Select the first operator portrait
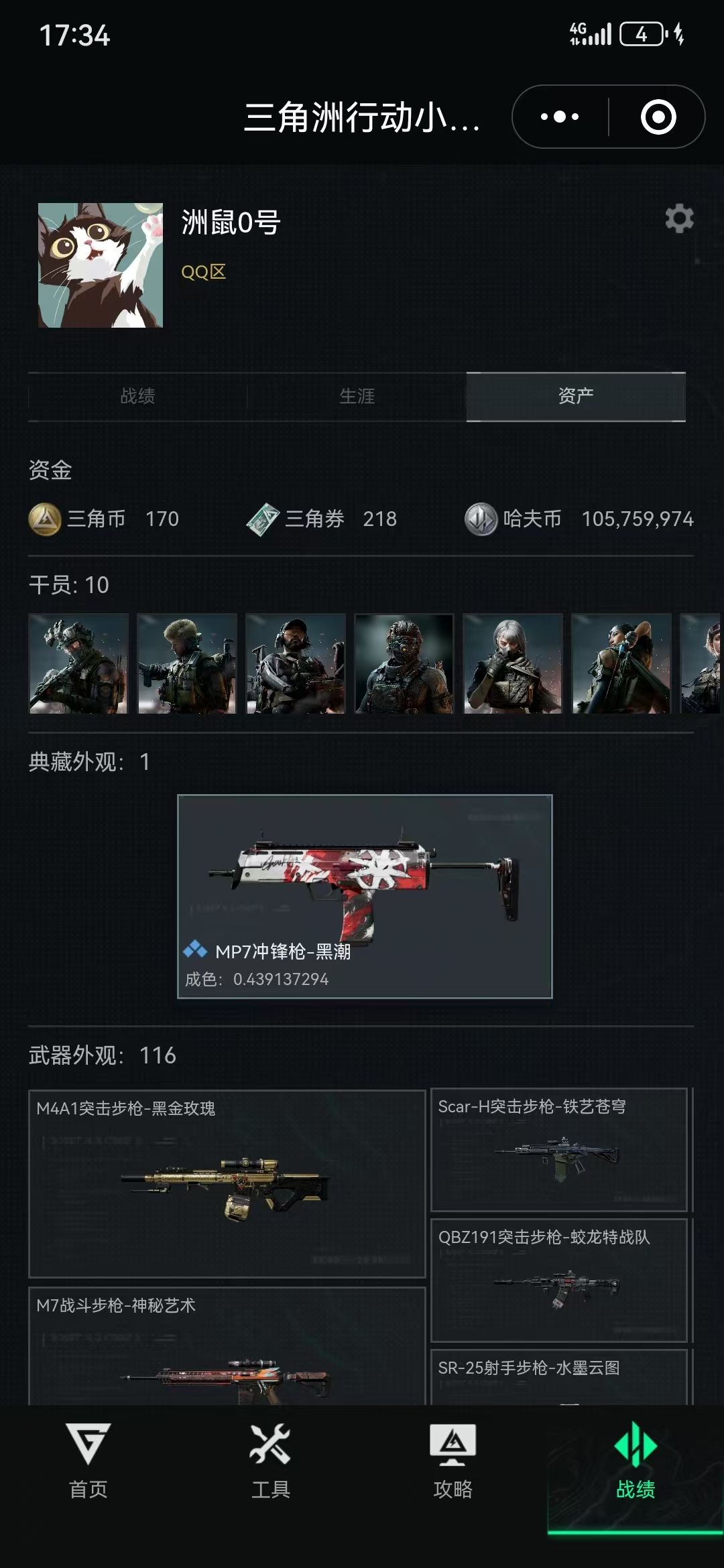724x1568 pixels. [x=78, y=663]
